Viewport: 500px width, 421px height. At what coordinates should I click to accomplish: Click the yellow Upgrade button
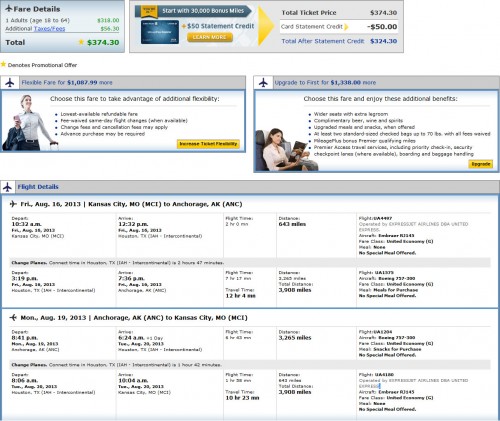(481, 164)
